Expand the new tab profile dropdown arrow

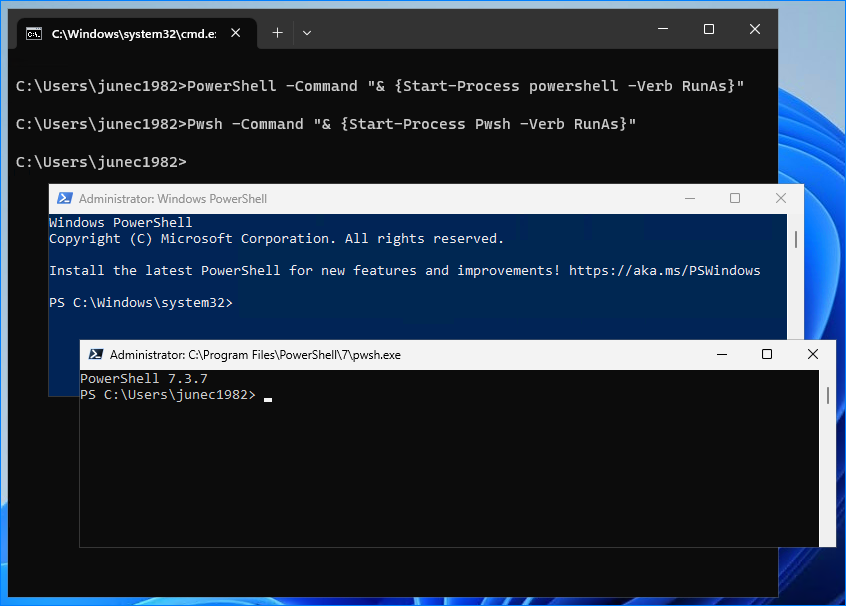306,33
